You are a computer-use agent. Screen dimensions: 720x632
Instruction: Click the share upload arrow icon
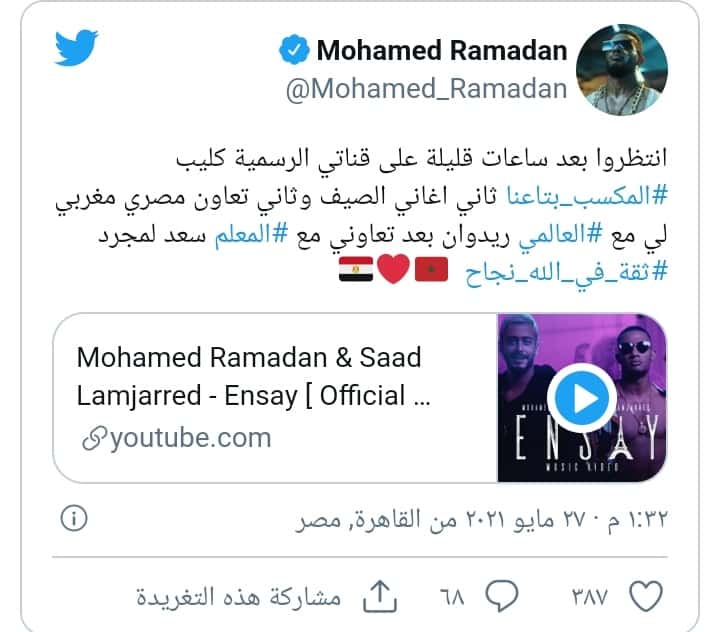[380, 596]
